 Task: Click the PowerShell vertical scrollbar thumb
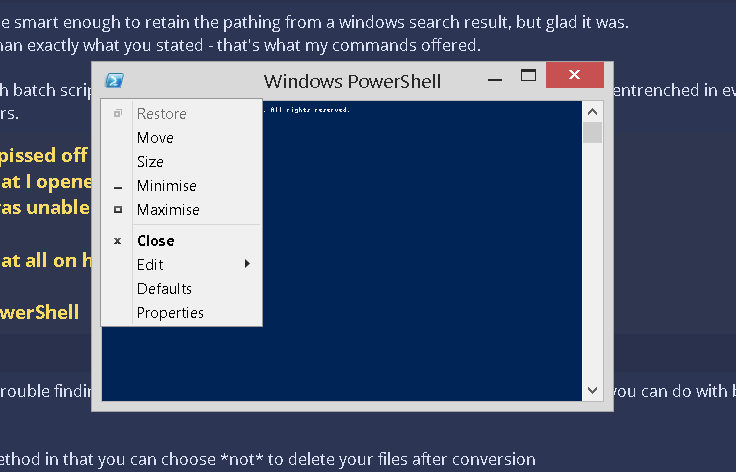(592, 133)
